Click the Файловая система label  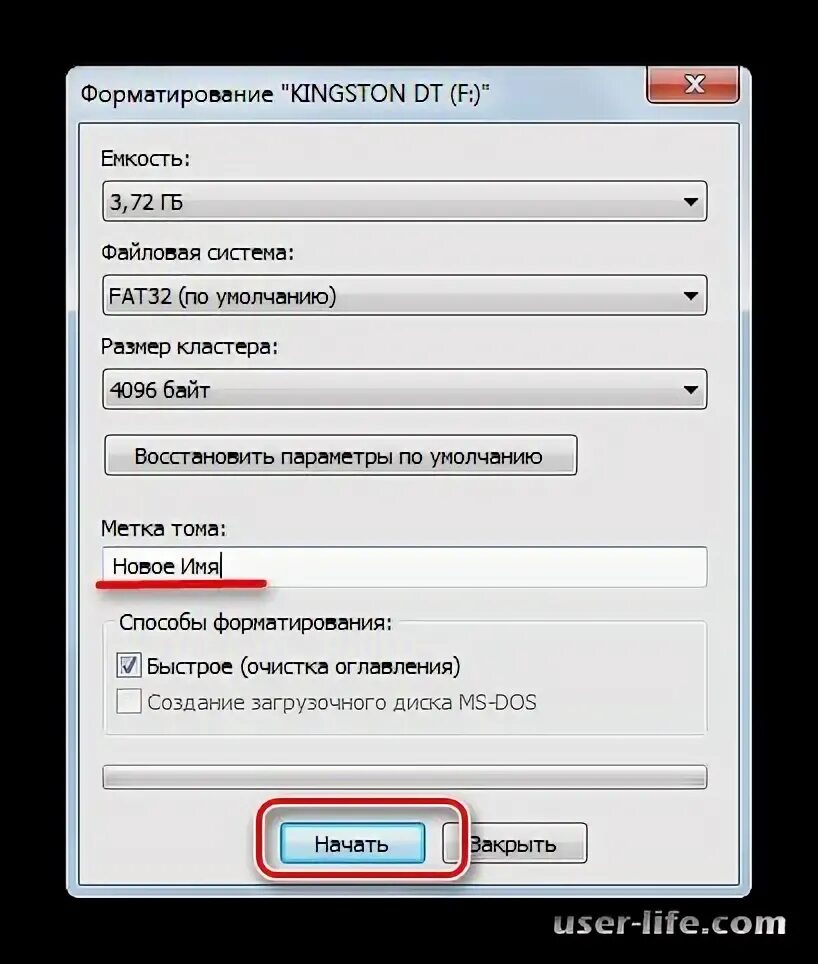[x=197, y=253]
